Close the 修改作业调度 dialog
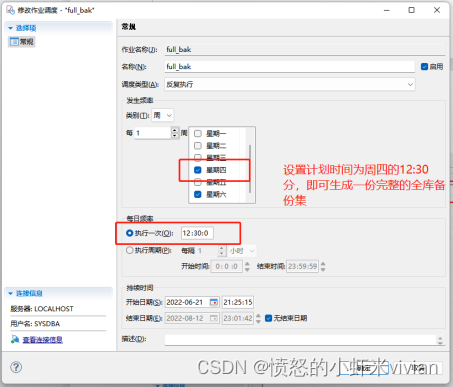Screen dimensions: 453x387 tap(437, 10)
